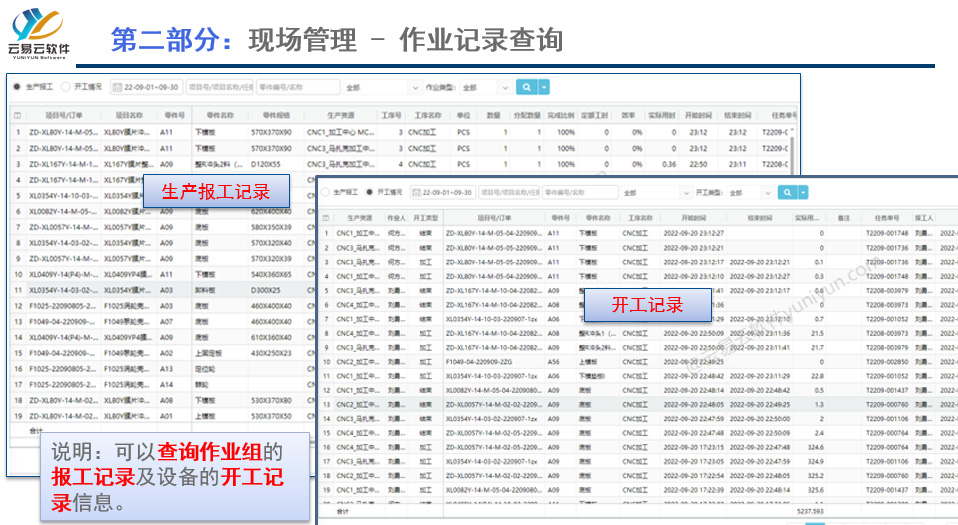Select cell 620X400X40 in back window
Image resolution: width=958 pixels, height=525 pixels.
271,211
